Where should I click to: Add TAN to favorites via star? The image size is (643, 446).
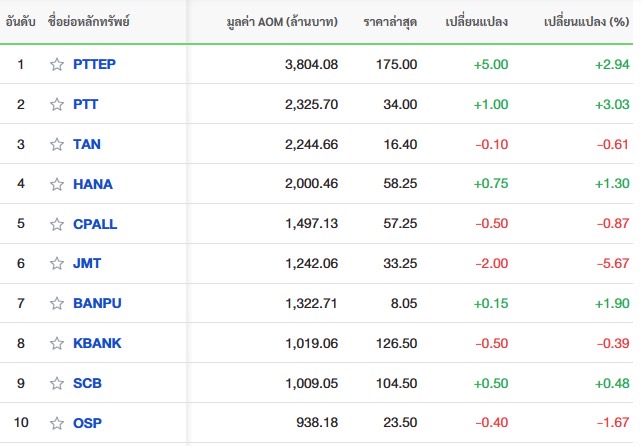pos(57,144)
